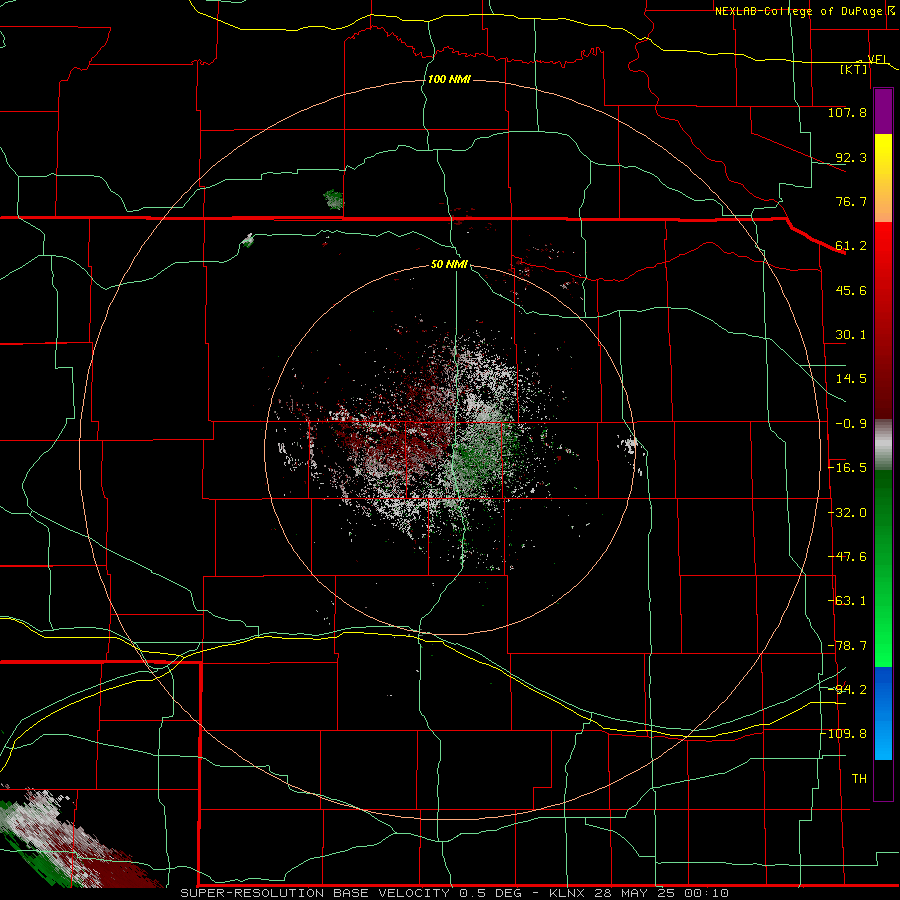Click the blue segment of the color bar
Image resolution: width=900 pixels, height=900 pixels.
(883, 713)
